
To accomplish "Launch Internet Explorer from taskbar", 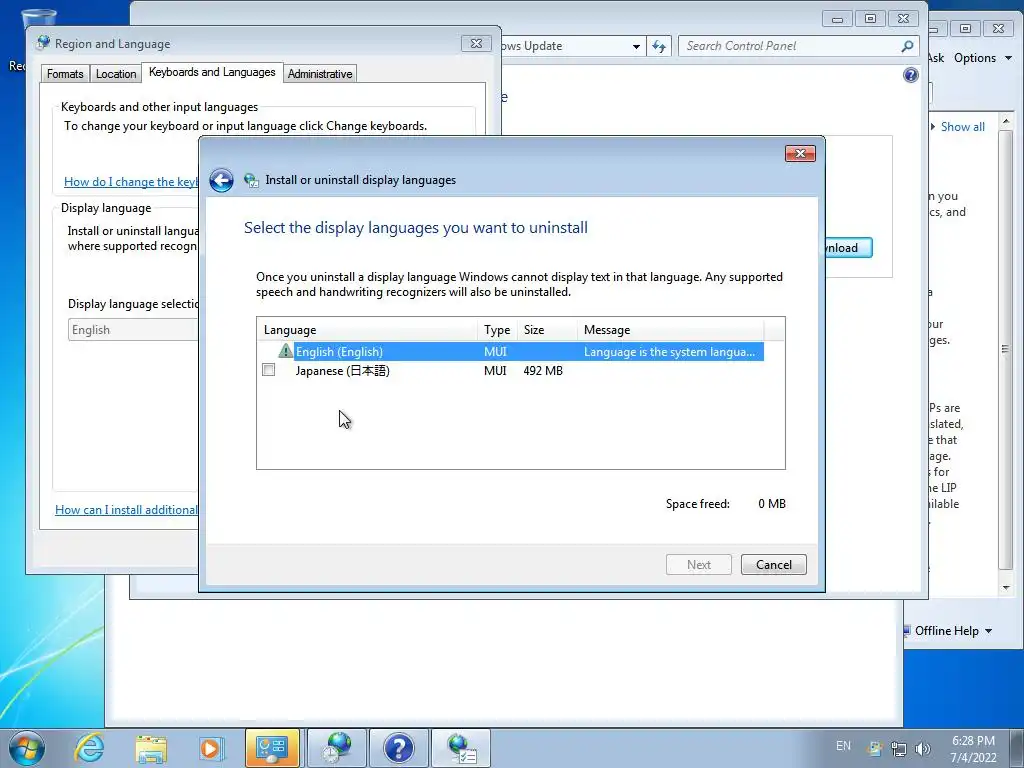I will 89,748.
